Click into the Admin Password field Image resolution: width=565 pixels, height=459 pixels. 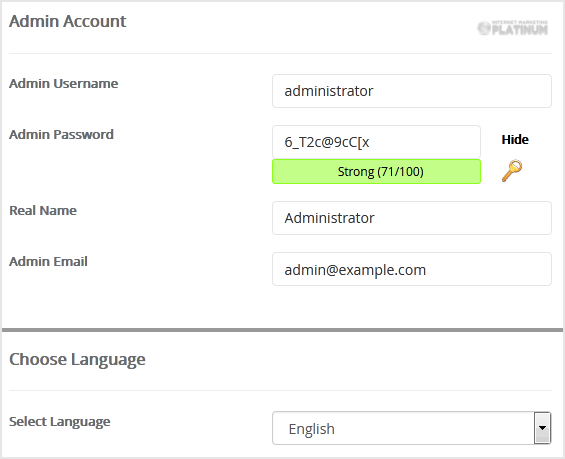(x=376, y=142)
